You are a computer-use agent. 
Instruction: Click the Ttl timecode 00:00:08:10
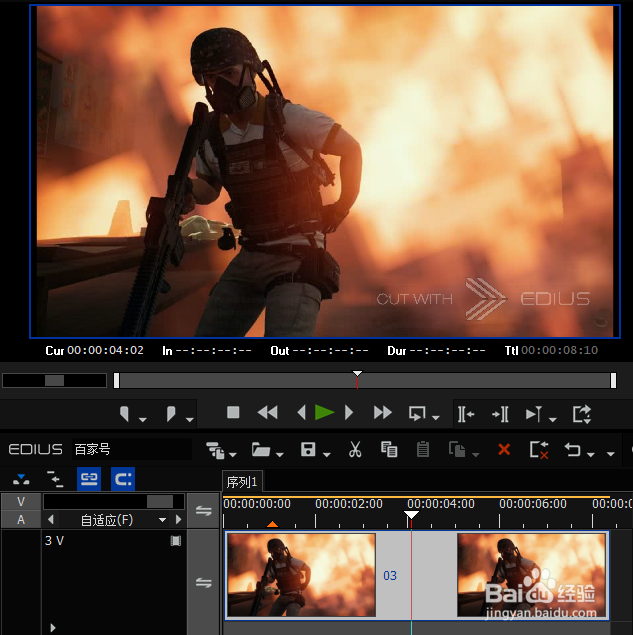pyautogui.click(x=559, y=350)
